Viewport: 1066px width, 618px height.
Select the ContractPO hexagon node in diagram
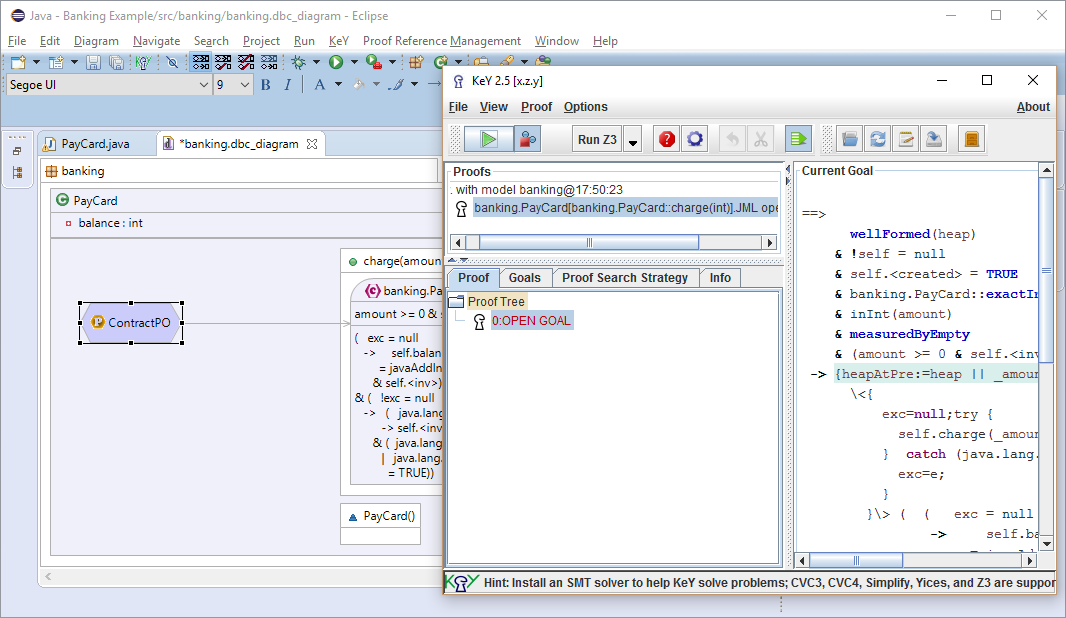(131, 323)
